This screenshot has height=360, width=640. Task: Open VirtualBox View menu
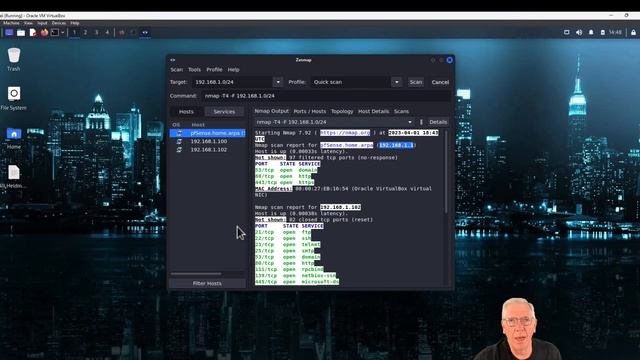tap(28, 23)
